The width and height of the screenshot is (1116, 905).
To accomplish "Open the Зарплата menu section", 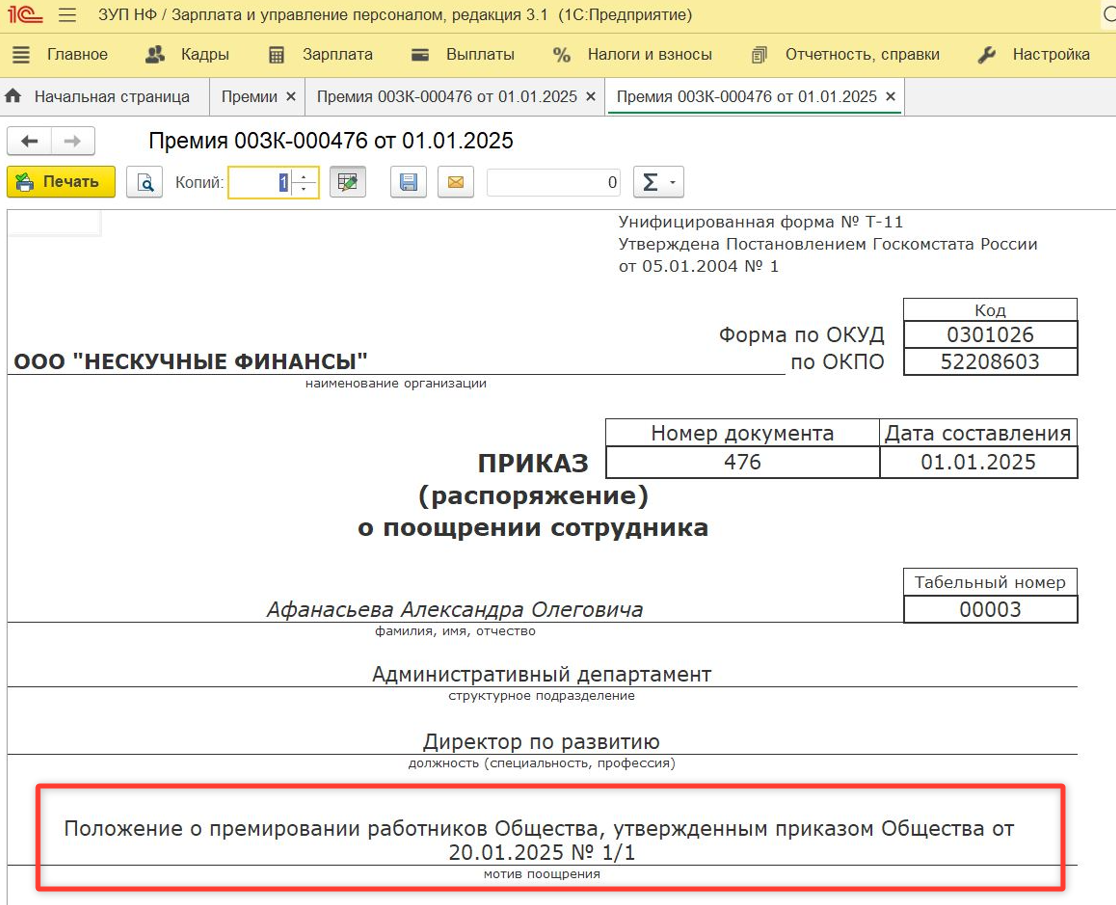I will [x=321, y=55].
